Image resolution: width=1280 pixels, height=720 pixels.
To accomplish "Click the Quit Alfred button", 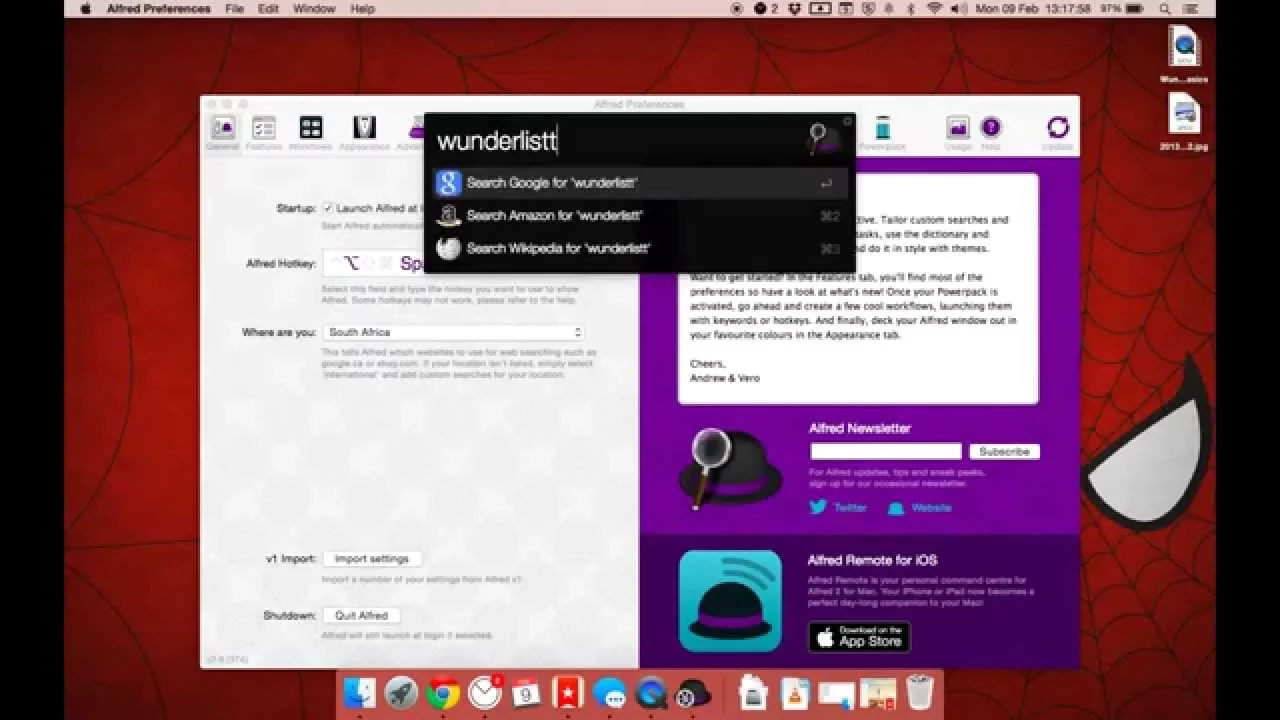I will 361,615.
